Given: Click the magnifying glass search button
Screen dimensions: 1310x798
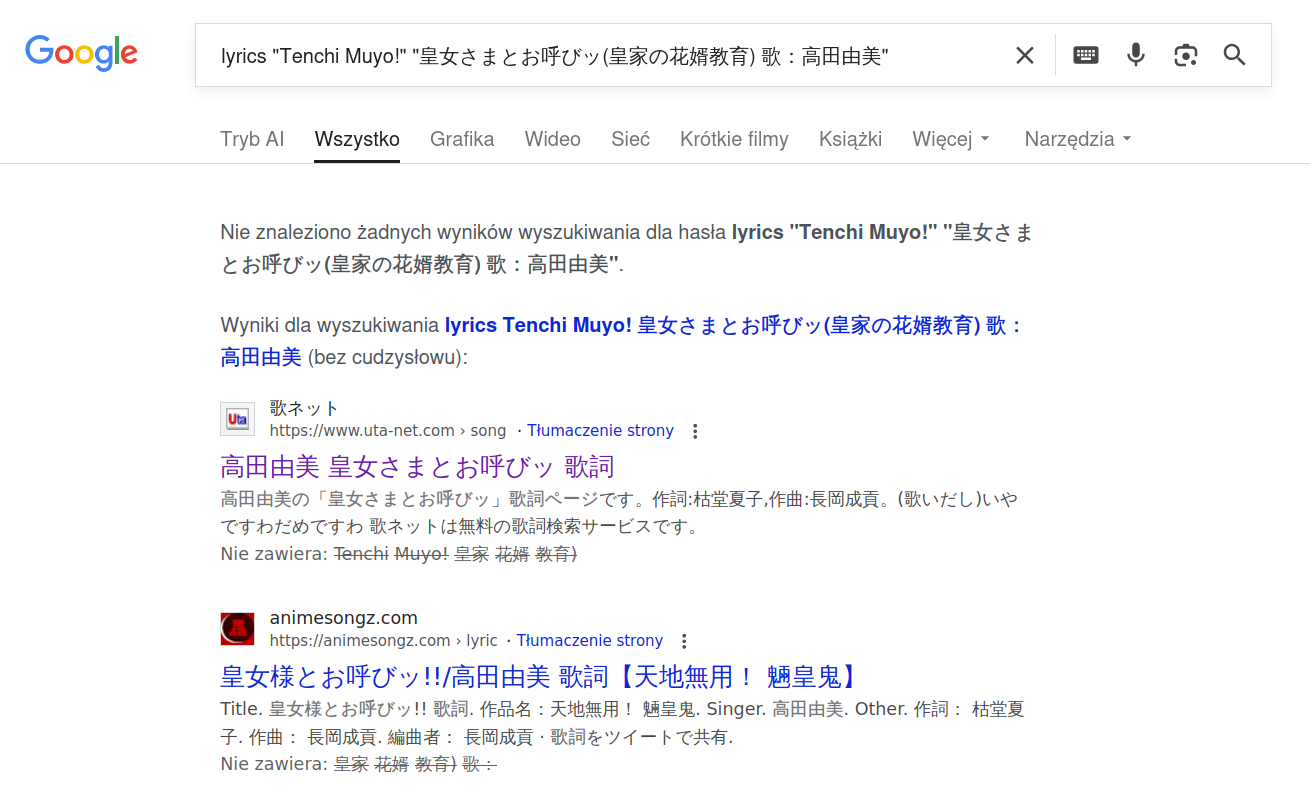Looking at the screenshot, I should pos(1234,56).
